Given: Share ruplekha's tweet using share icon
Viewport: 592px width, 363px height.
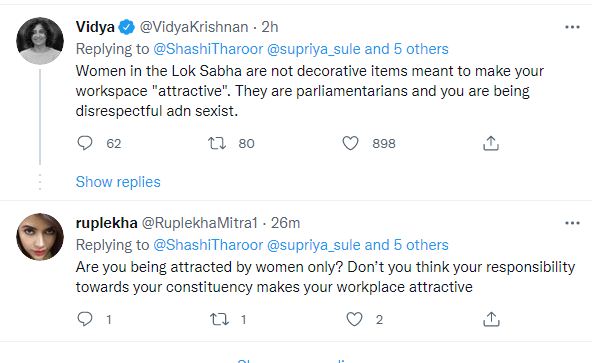Looking at the screenshot, I should click(491, 319).
